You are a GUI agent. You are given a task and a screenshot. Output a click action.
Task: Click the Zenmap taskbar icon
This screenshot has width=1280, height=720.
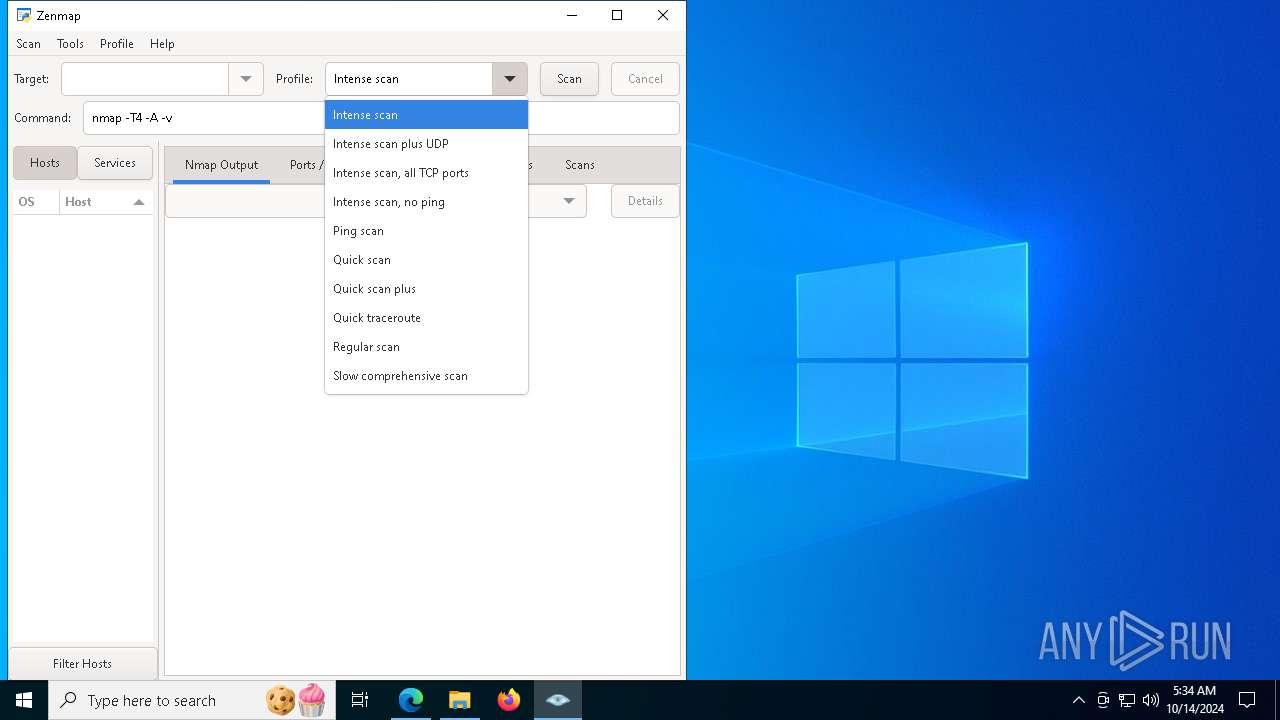(x=558, y=700)
